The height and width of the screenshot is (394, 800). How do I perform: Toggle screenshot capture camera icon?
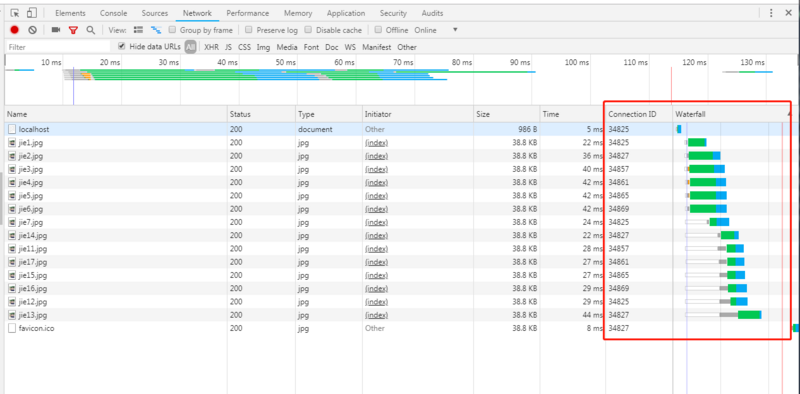(x=56, y=30)
